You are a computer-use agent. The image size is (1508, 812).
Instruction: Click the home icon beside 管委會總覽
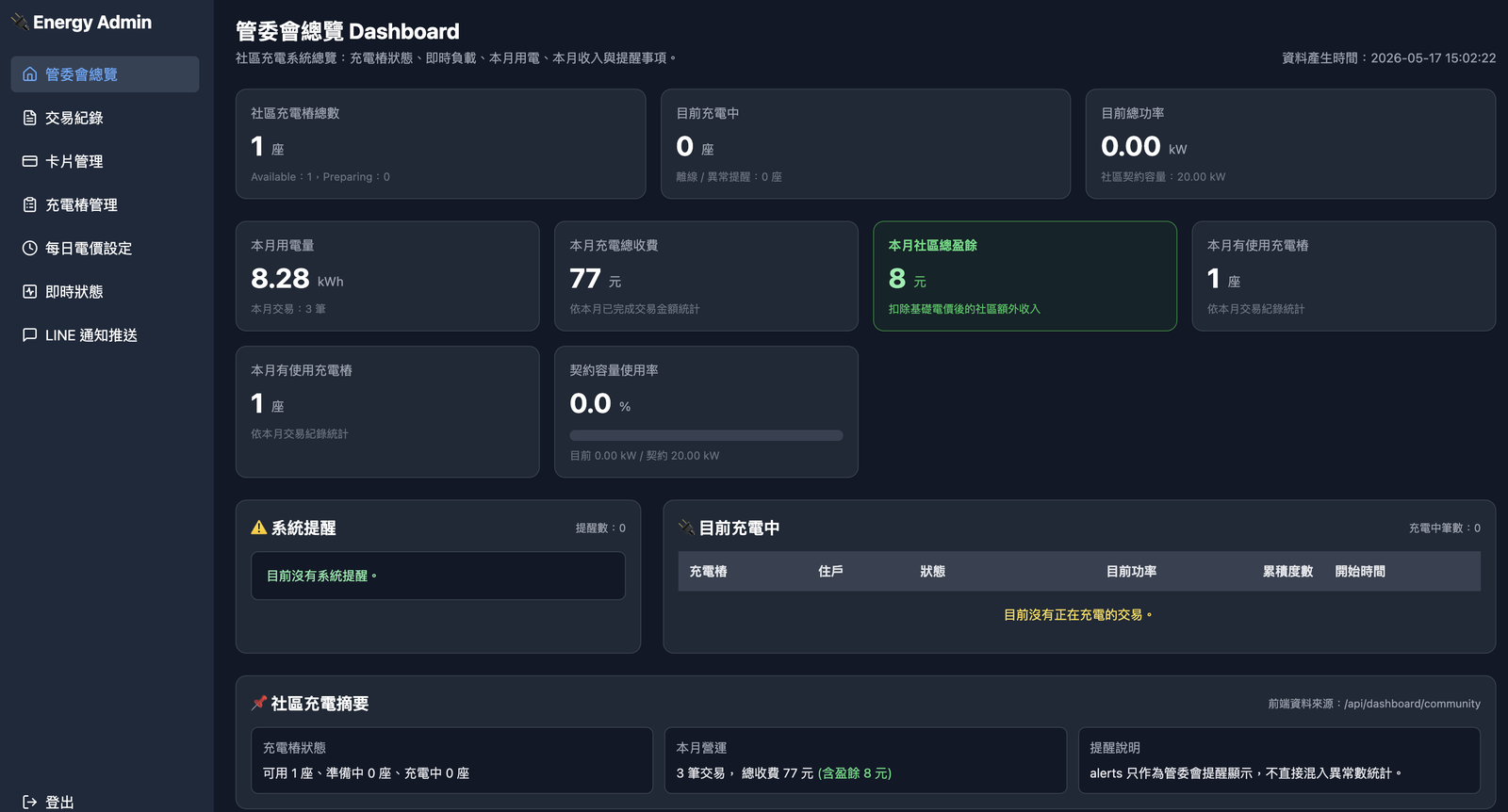(x=30, y=74)
